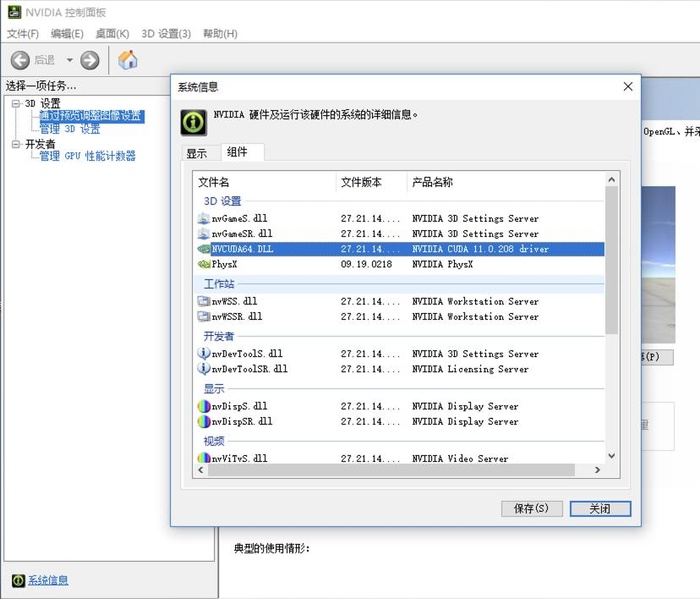Click the nvGameSR.dll file icon

[x=204, y=233]
